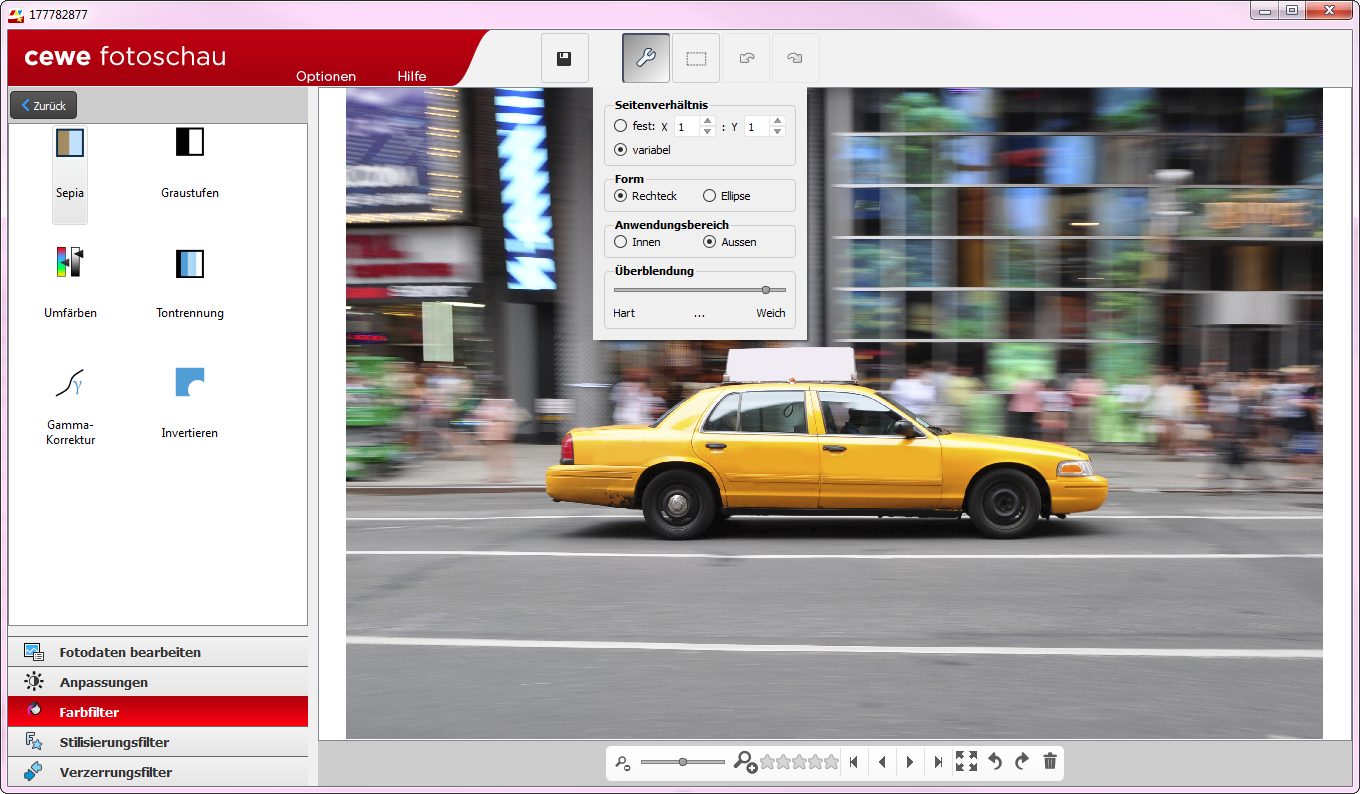Toggle the wrench settings tool button
The width and height of the screenshot is (1360, 794).
click(x=646, y=58)
